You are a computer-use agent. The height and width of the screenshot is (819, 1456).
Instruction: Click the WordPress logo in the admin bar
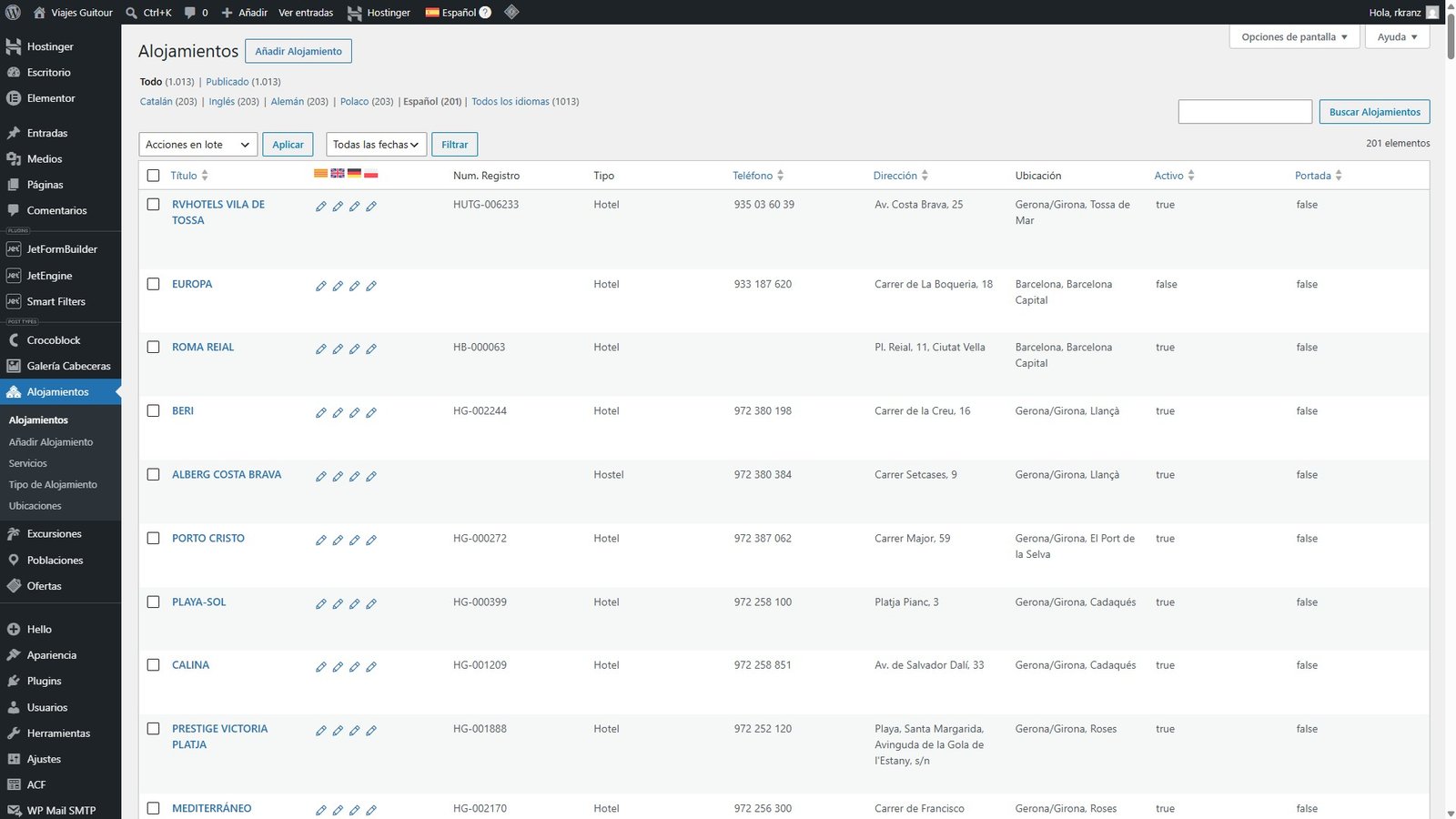click(x=13, y=13)
